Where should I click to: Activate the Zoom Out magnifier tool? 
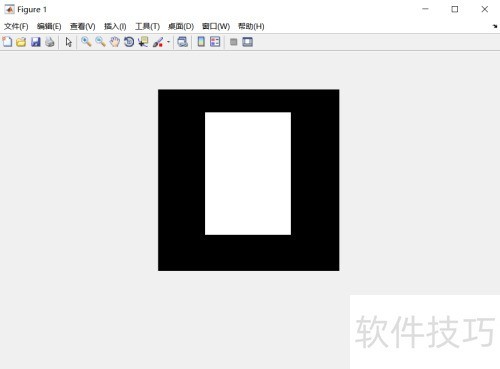[101, 42]
